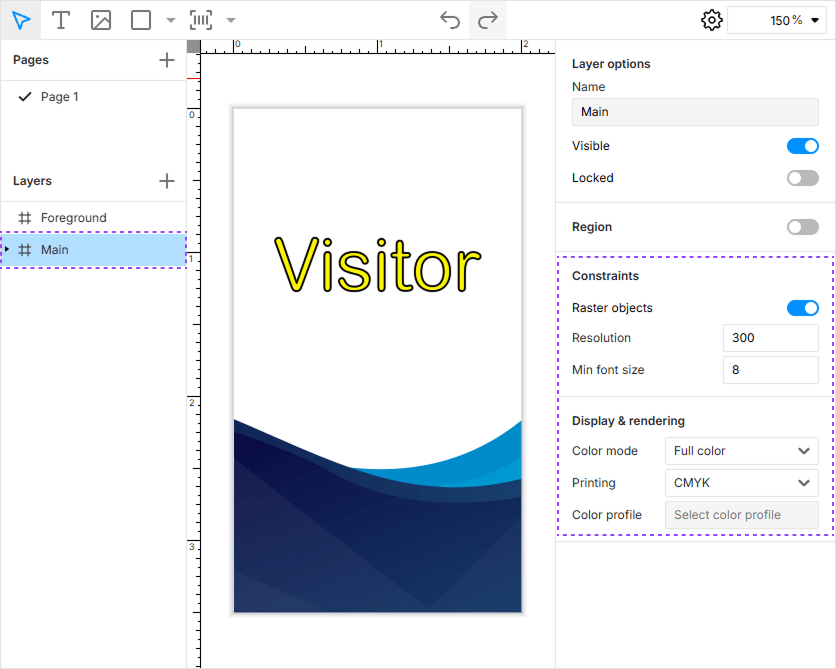The width and height of the screenshot is (836, 669).
Task: Change Printing from the CMYK dropdown
Action: 741,483
